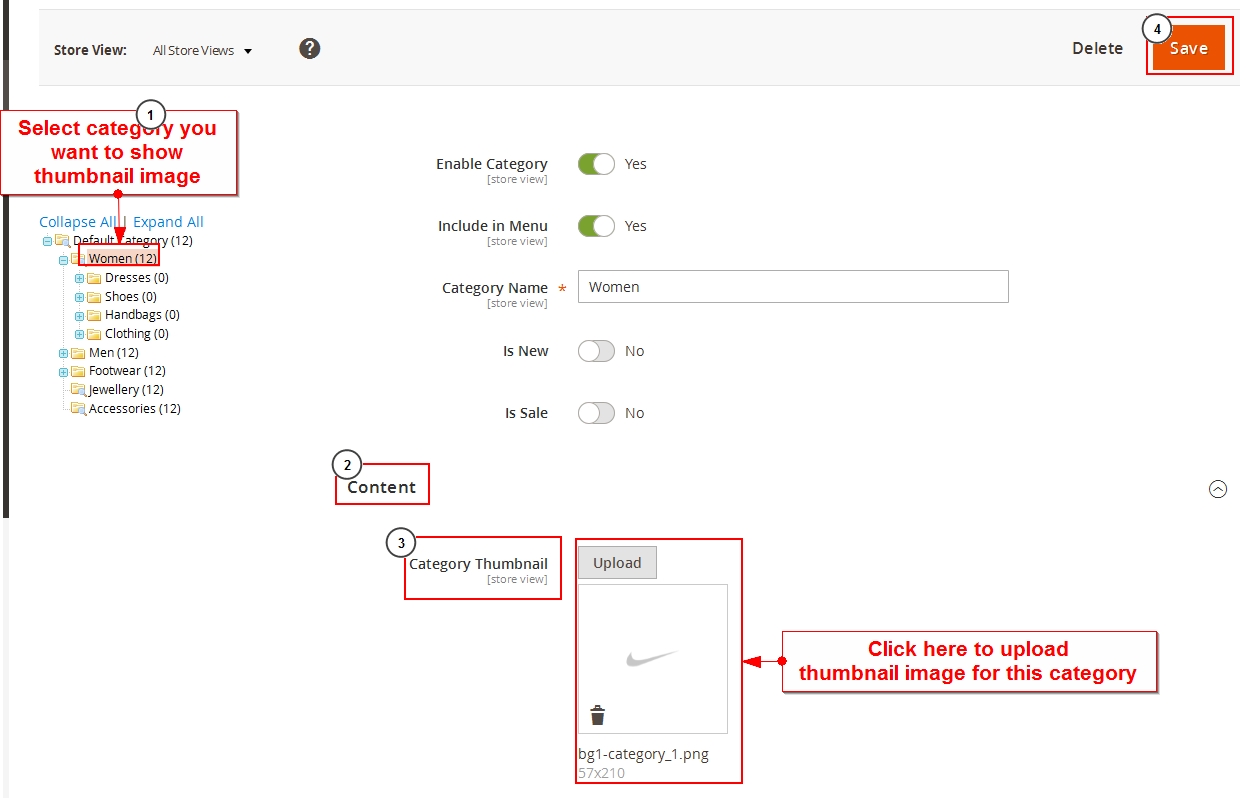Viewport: 1247px width, 798px height.
Task: Click the Handbags folder icon
Action: tap(94, 315)
